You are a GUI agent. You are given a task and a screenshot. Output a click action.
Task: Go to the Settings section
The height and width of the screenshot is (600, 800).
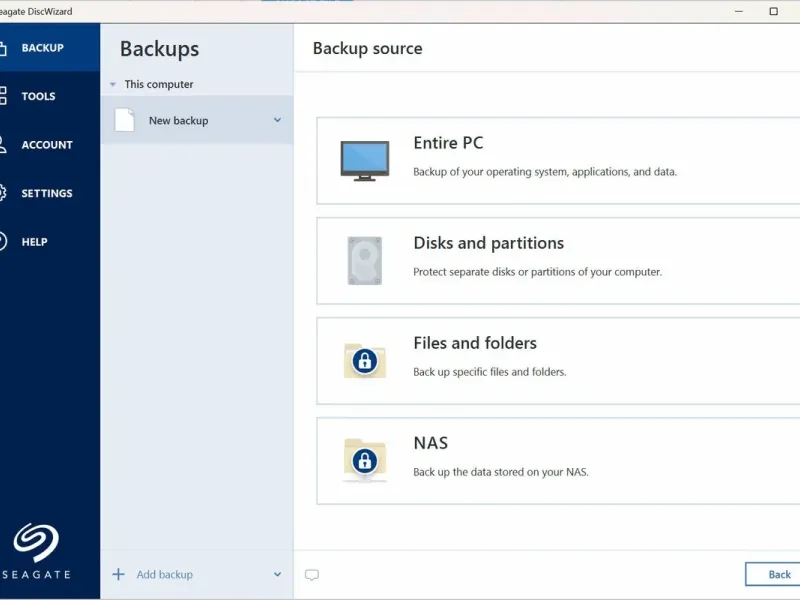46,193
